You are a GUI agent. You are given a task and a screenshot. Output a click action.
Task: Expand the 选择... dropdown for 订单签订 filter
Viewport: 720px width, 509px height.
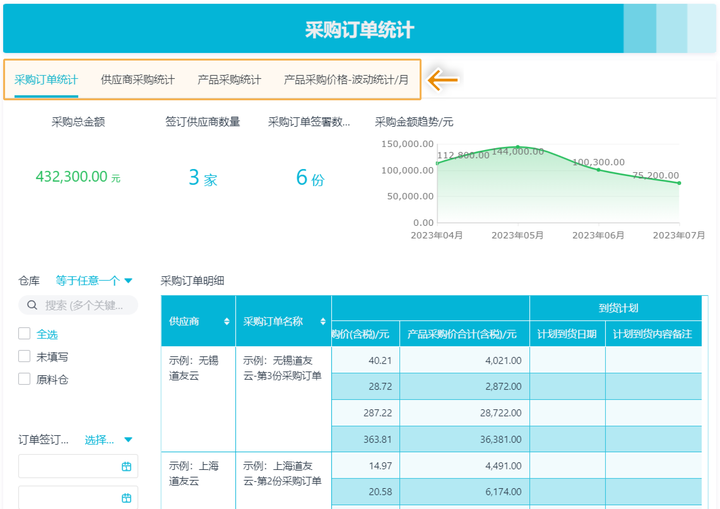[x=108, y=439]
